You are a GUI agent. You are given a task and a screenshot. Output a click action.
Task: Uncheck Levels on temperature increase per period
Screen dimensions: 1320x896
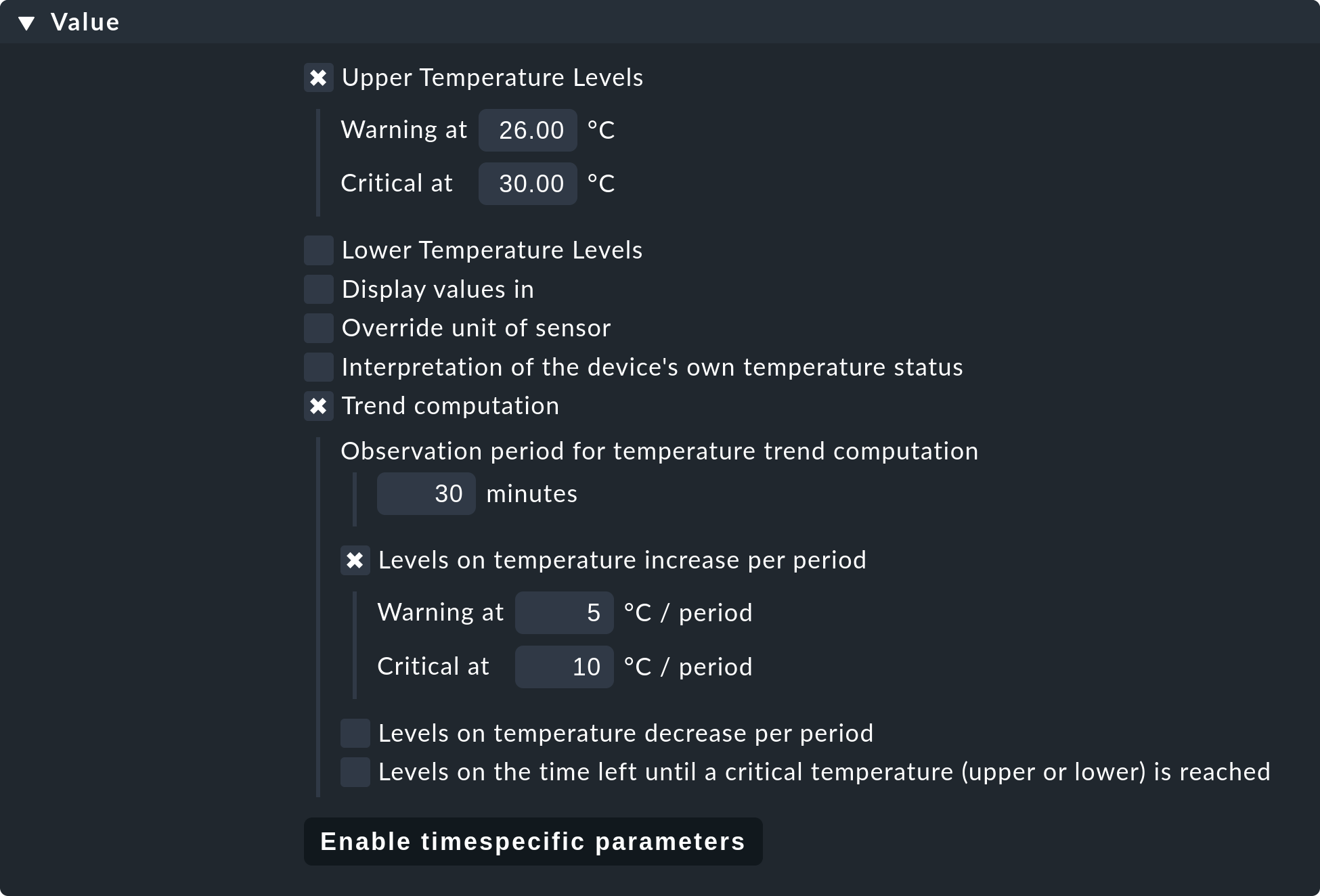(x=355, y=560)
